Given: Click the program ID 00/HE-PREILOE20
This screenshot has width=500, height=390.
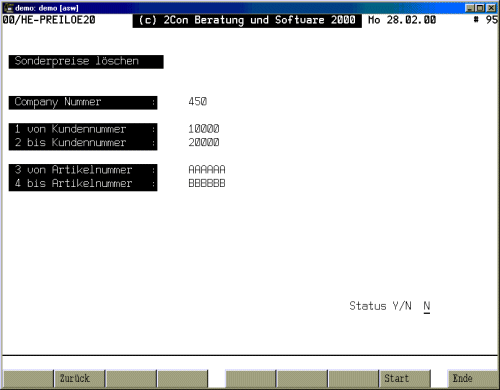Looking at the screenshot, I should click(x=49, y=20).
